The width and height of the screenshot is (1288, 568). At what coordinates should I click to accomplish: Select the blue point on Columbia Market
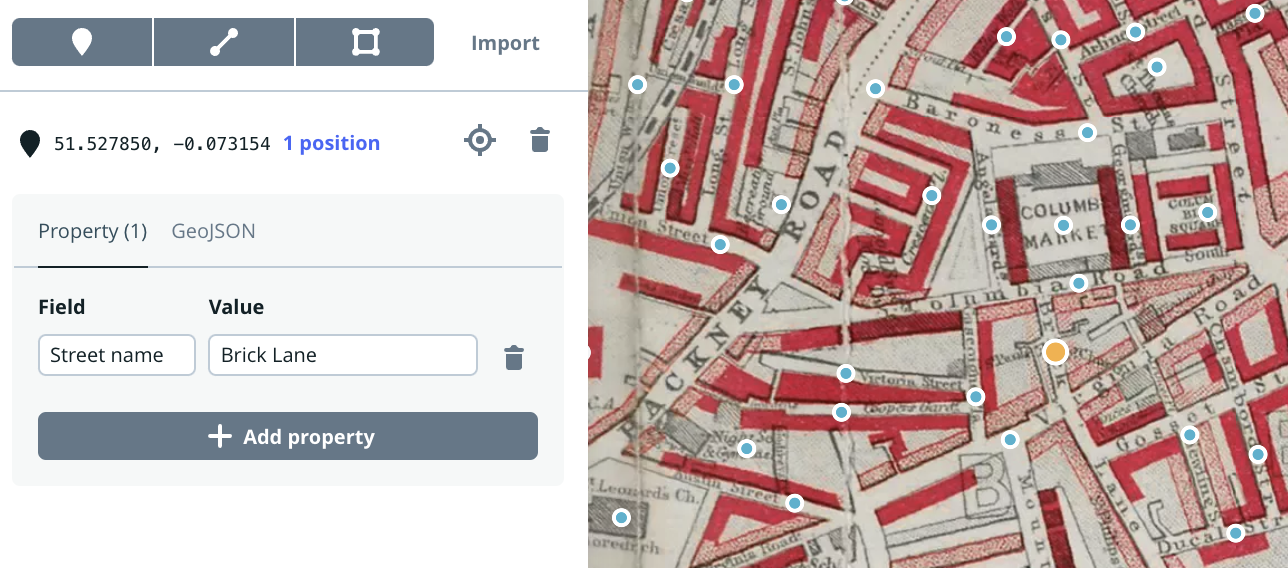1063,225
